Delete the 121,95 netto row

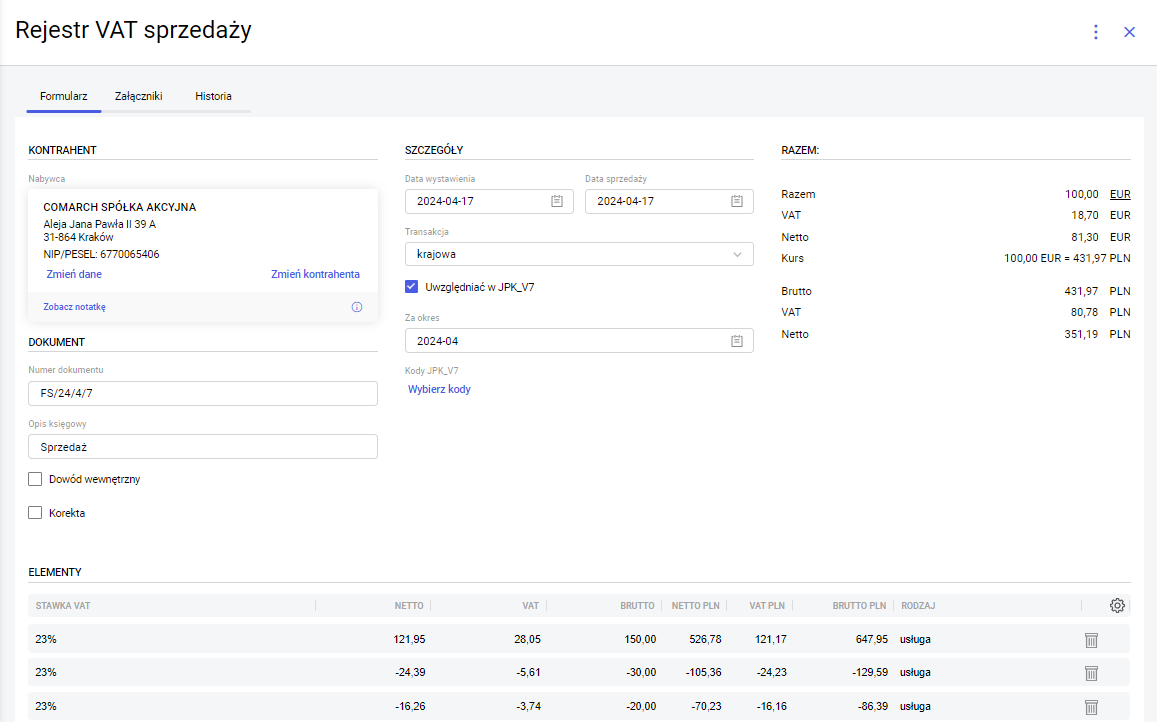[x=1092, y=640]
